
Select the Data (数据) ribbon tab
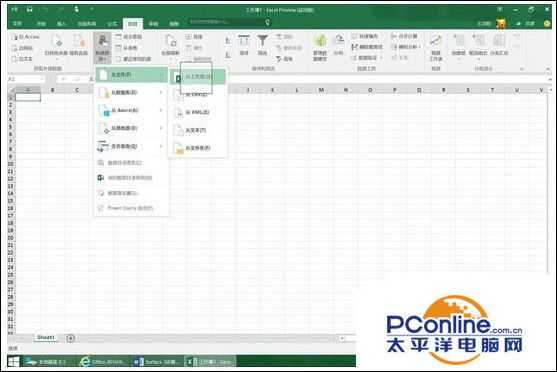(133, 23)
